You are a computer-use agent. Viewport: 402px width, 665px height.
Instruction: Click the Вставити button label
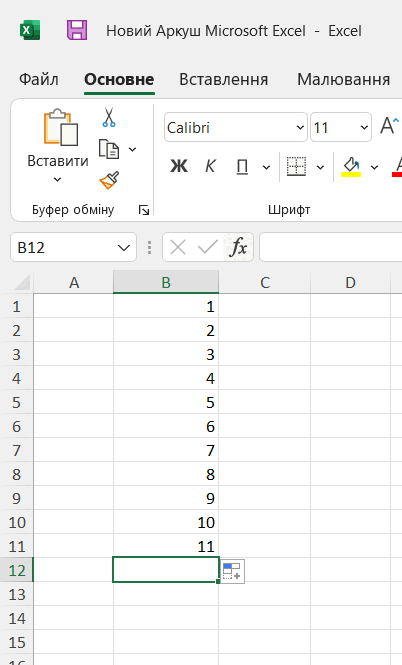58,161
